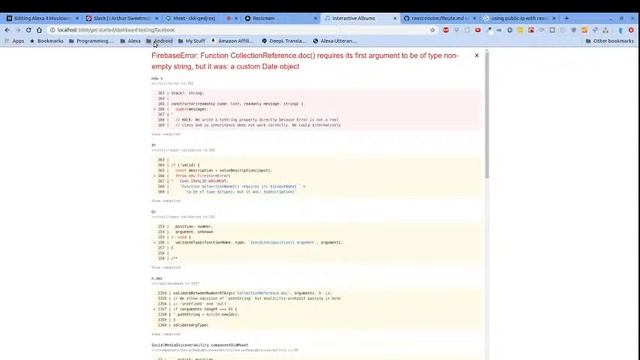
Task: Click the FirebaseError heading text
Action: [305, 61]
